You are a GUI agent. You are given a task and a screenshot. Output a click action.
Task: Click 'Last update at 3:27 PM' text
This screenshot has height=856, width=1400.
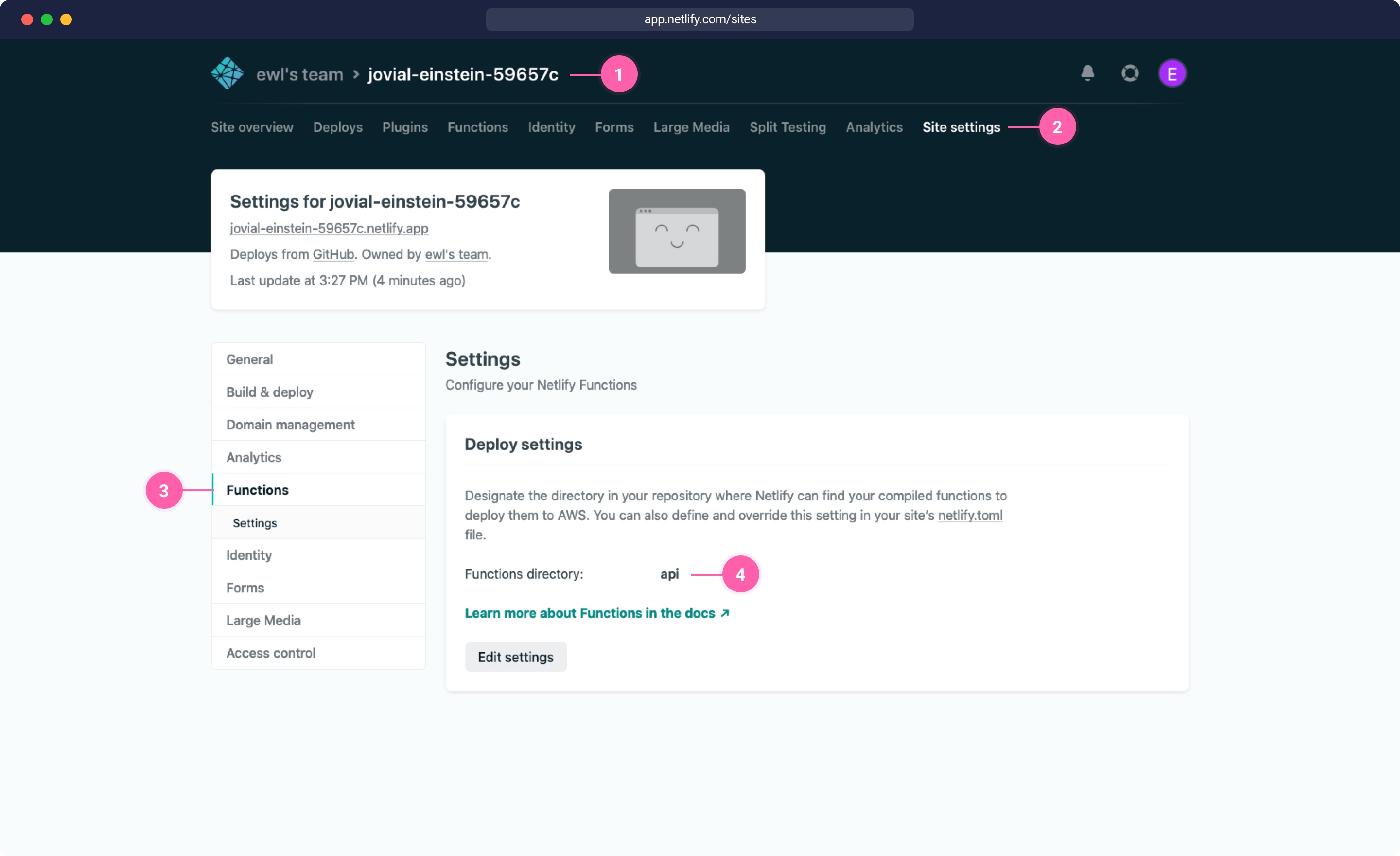[348, 281]
